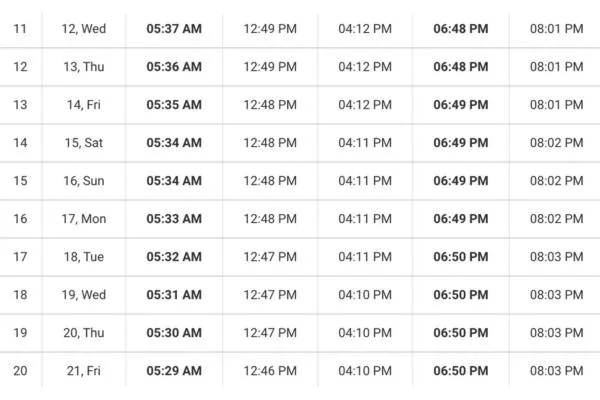This screenshot has height=400, width=600.
Task: Select the "14, Fri" date cell
Action: [x=84, y=105]
